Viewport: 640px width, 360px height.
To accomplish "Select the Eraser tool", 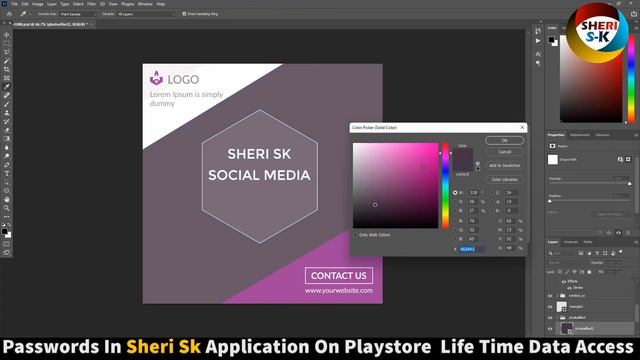I will pyautogui.click(x=7, y=130).
